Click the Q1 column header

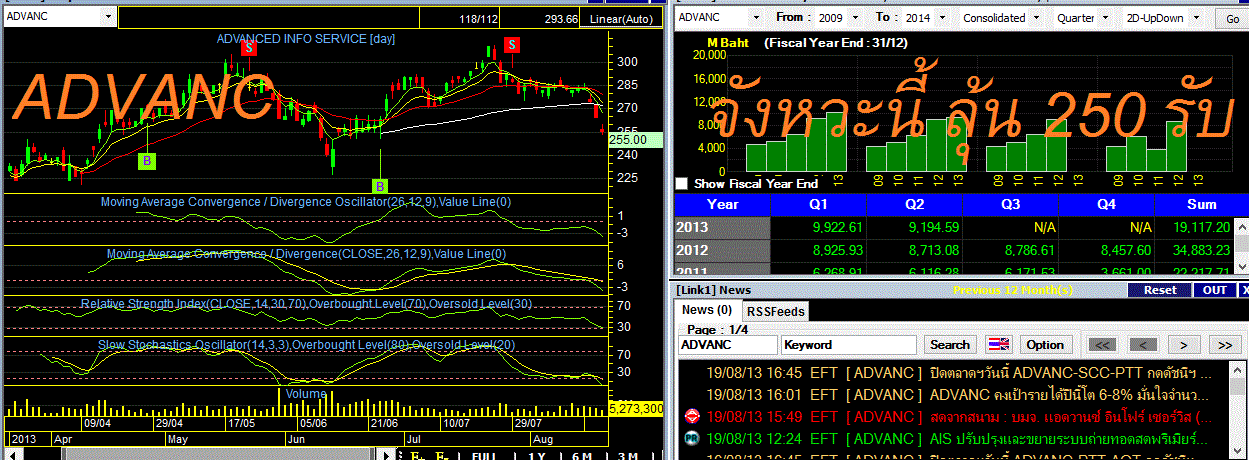tap(818, 204)
